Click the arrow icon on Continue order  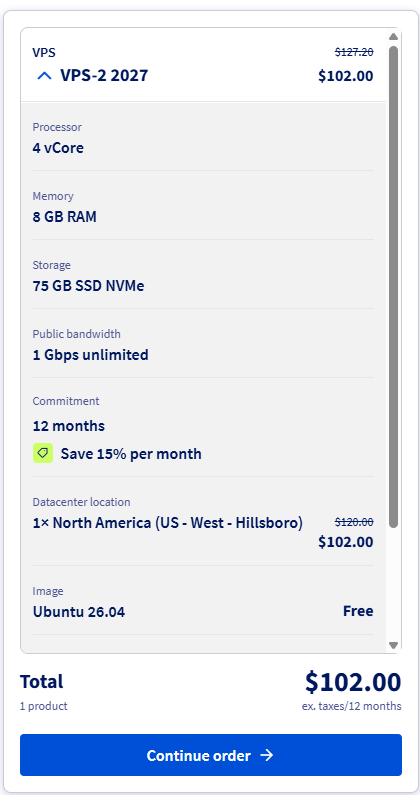pyautogui.click(x=267, y=755)
